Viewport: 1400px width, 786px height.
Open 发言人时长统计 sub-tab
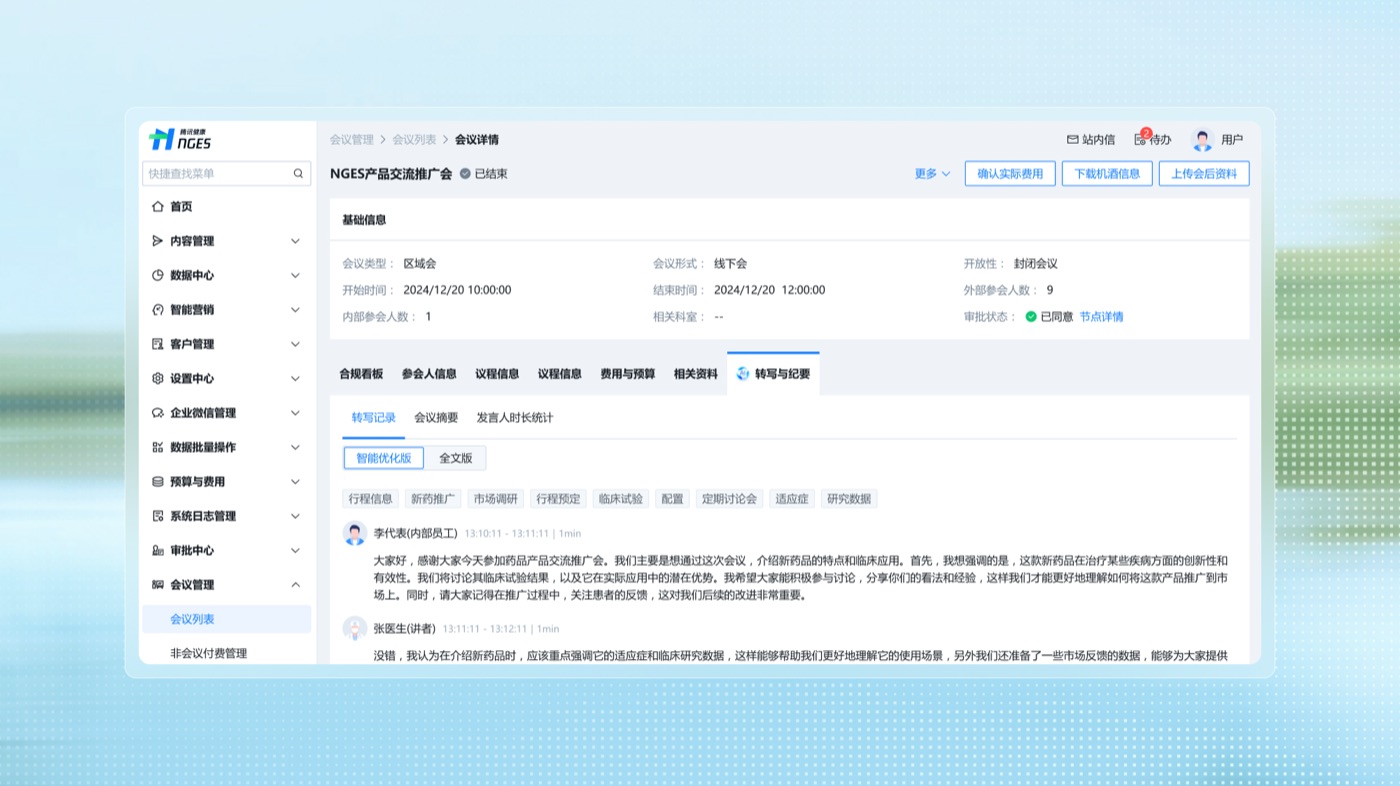point(515,418)
